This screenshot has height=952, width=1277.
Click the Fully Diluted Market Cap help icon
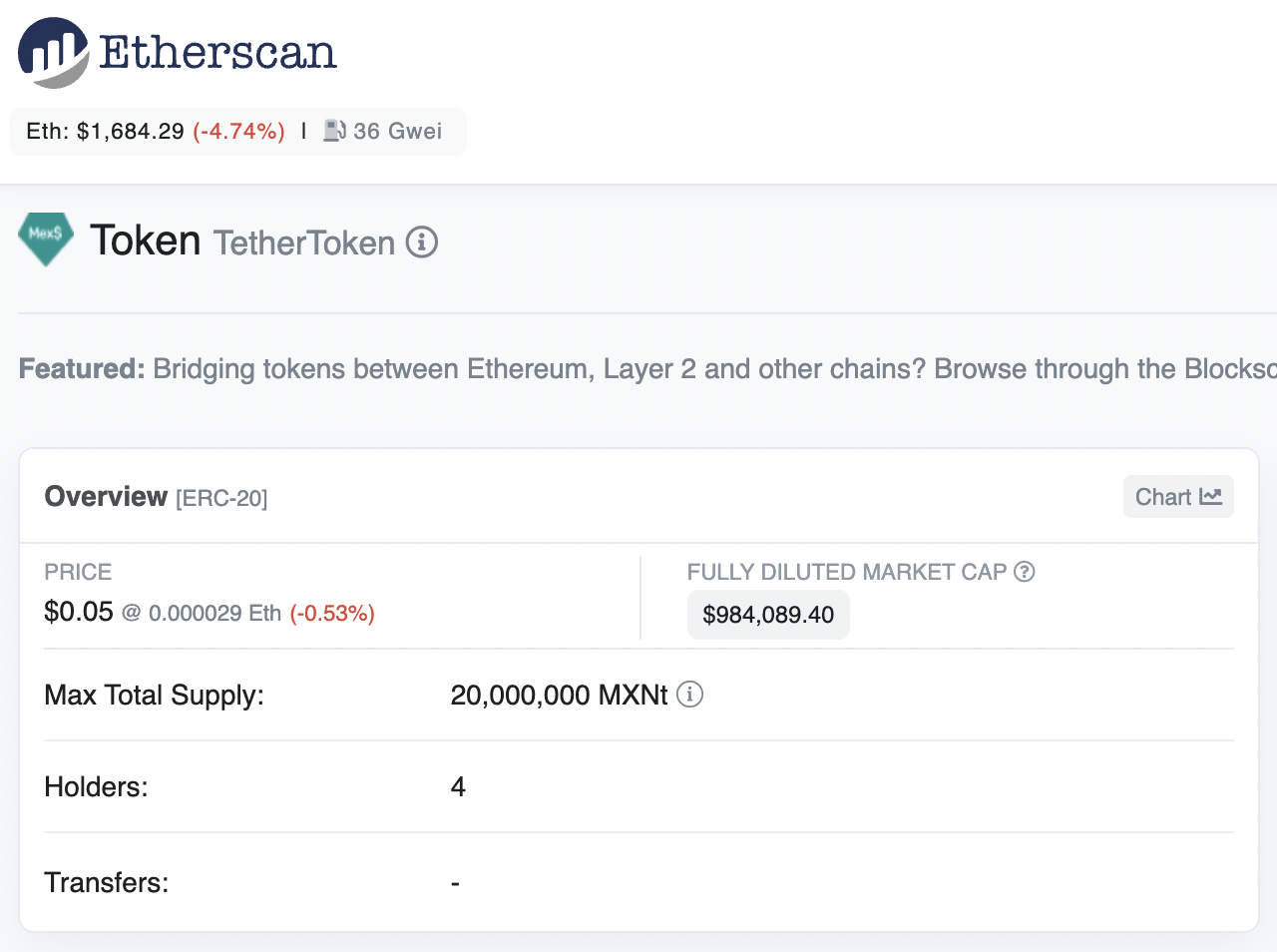coord(1025,572)
